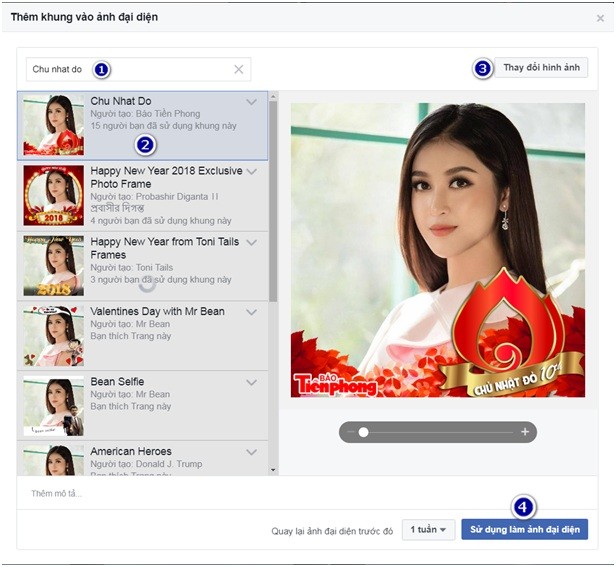The width and height of the screenshot is (616, 567).
Task: Click the Bean Selfie frame thumbnail
Action: (x=53, y=406)
